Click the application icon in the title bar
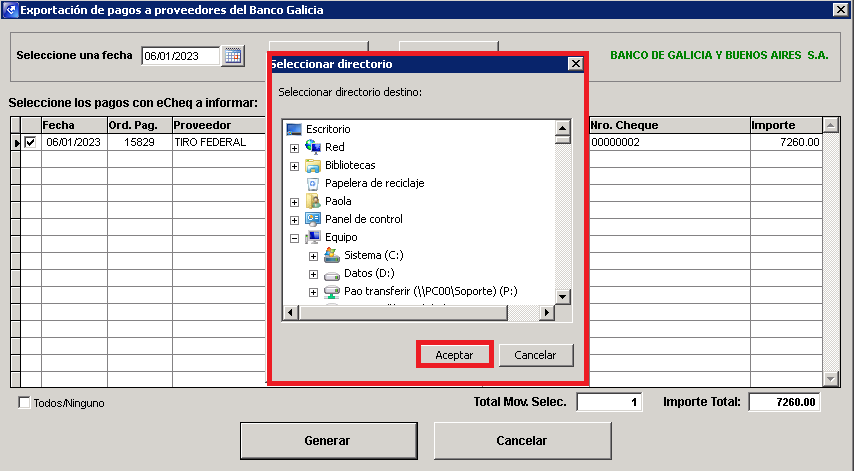 10,10
